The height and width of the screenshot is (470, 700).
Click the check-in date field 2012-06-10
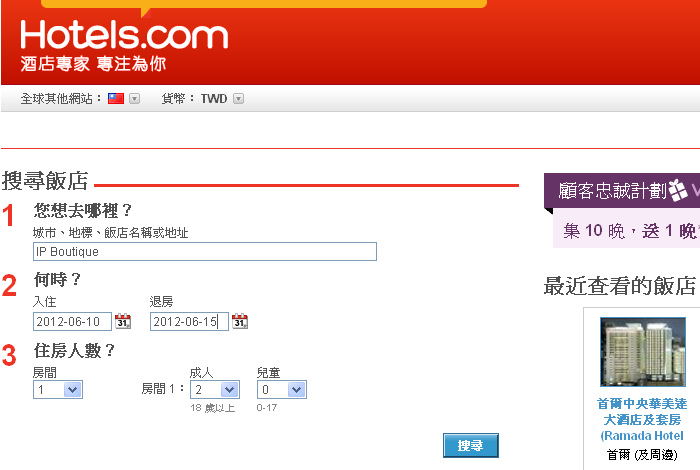point(72,321)
